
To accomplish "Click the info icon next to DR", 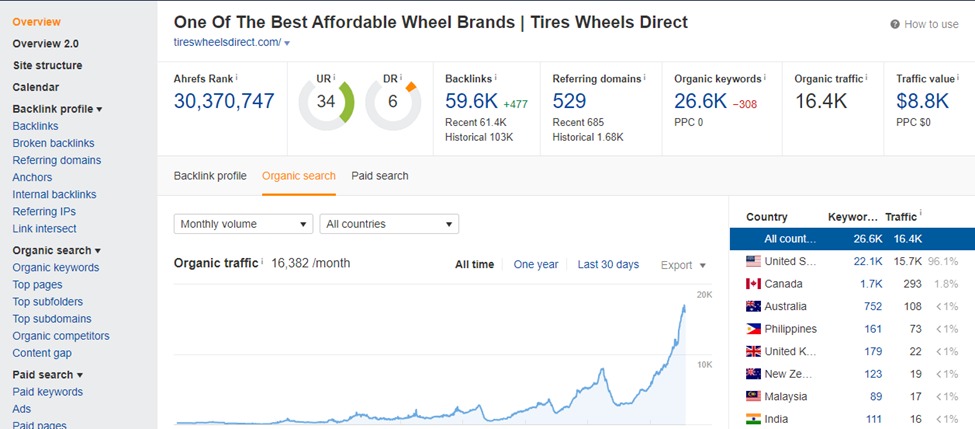I will [400, 77].
